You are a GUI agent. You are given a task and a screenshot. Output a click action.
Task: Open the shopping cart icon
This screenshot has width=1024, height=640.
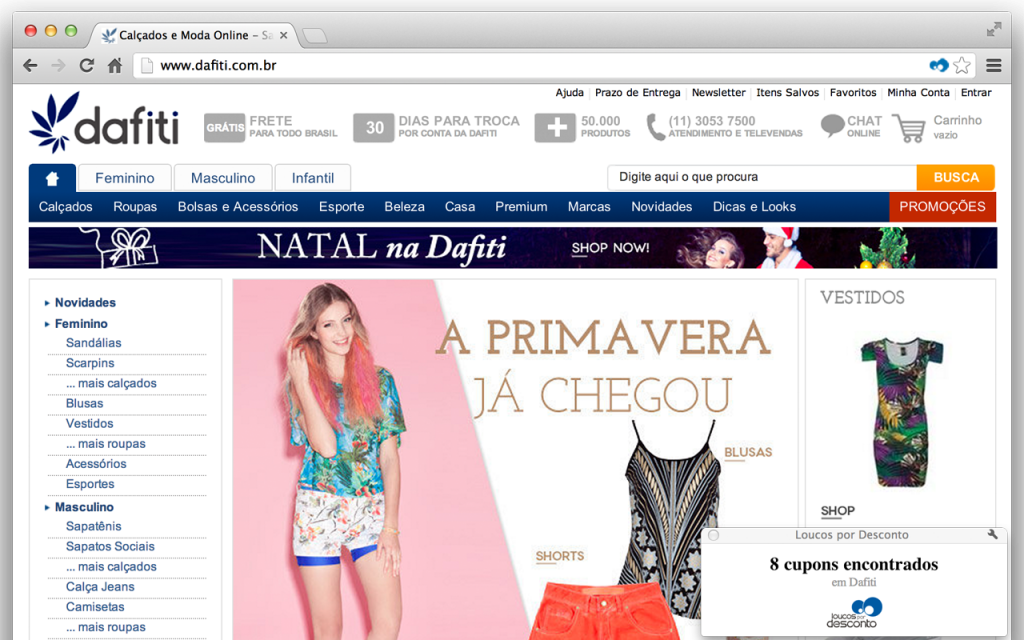(x=908, y=128)
